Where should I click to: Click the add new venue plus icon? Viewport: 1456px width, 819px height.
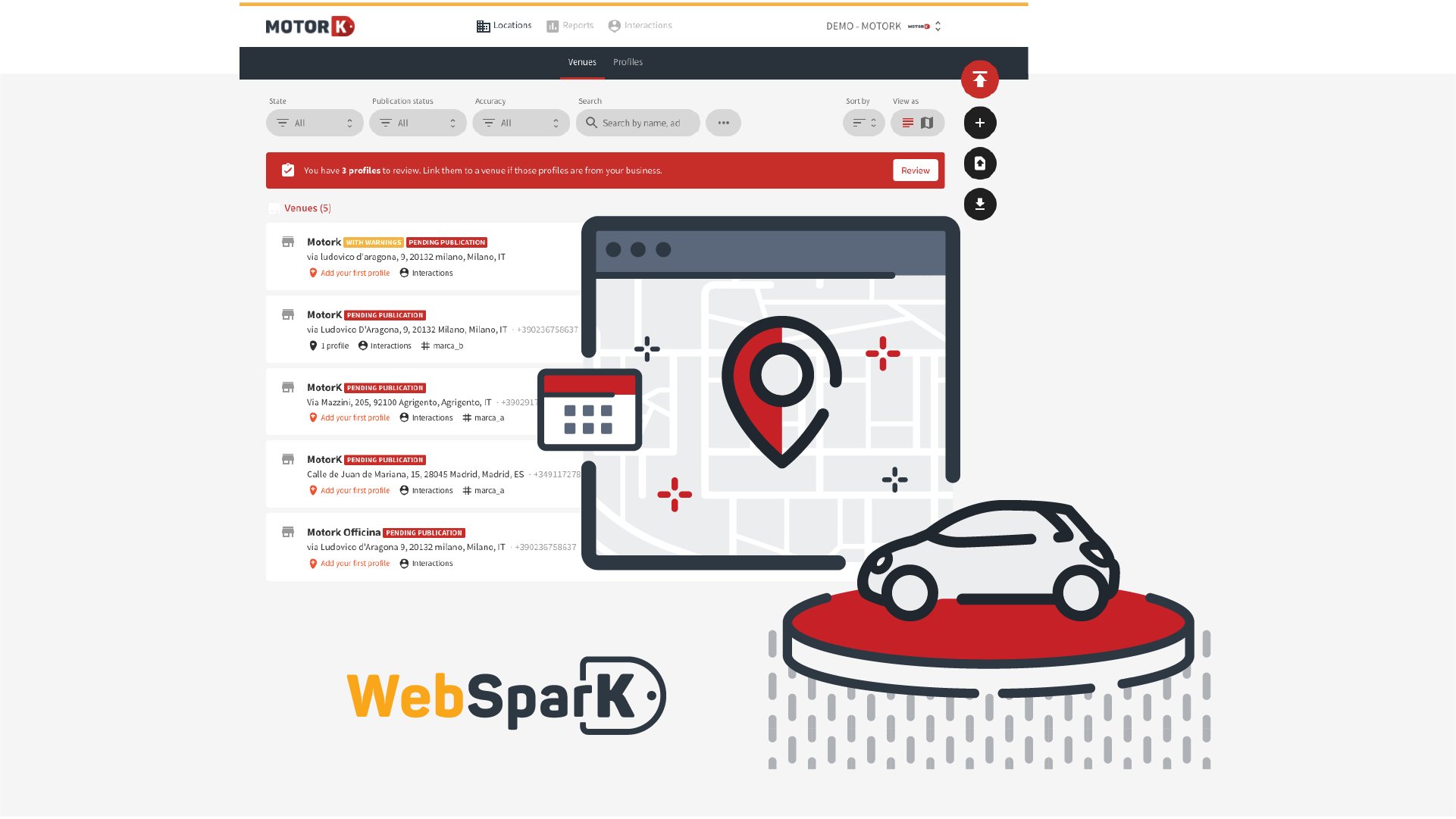click(980, 122)
